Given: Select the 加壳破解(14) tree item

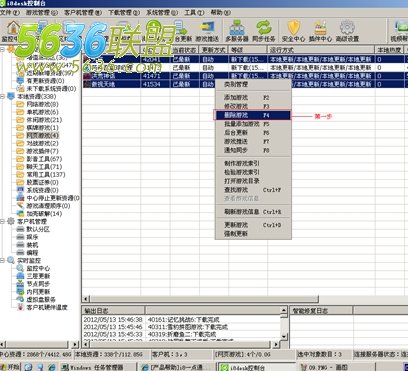Looking at the screenshot, I should coord(40,214).
